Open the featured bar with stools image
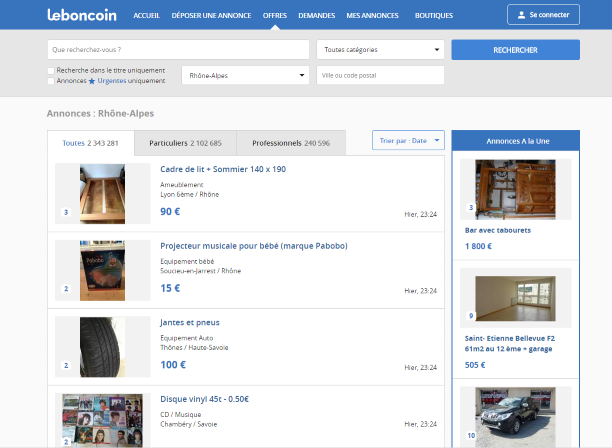 click(x=515, y=189)
